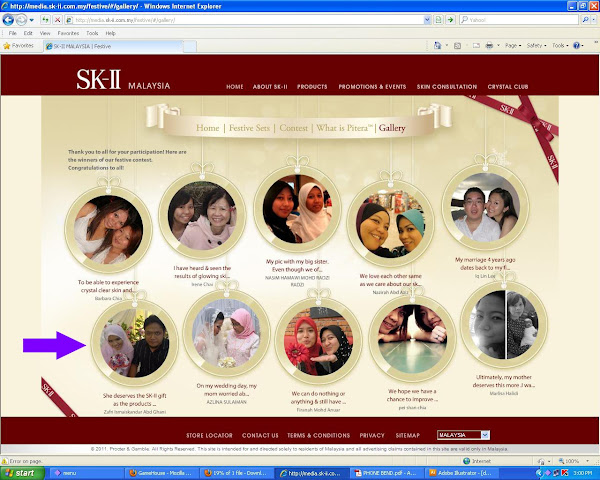
Task: Switch to GameHouse Mozilla taskbar window
Action: click(x=161, y=473)
